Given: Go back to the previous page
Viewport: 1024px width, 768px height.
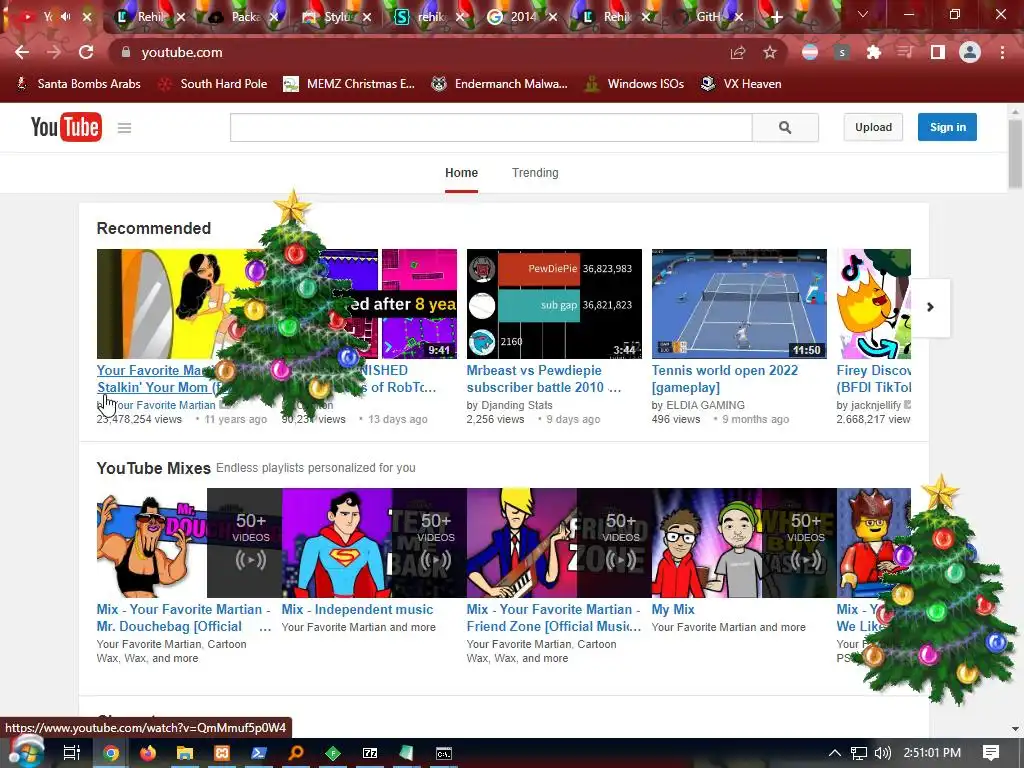Looking at the screenshot, I should click(22, 52).
